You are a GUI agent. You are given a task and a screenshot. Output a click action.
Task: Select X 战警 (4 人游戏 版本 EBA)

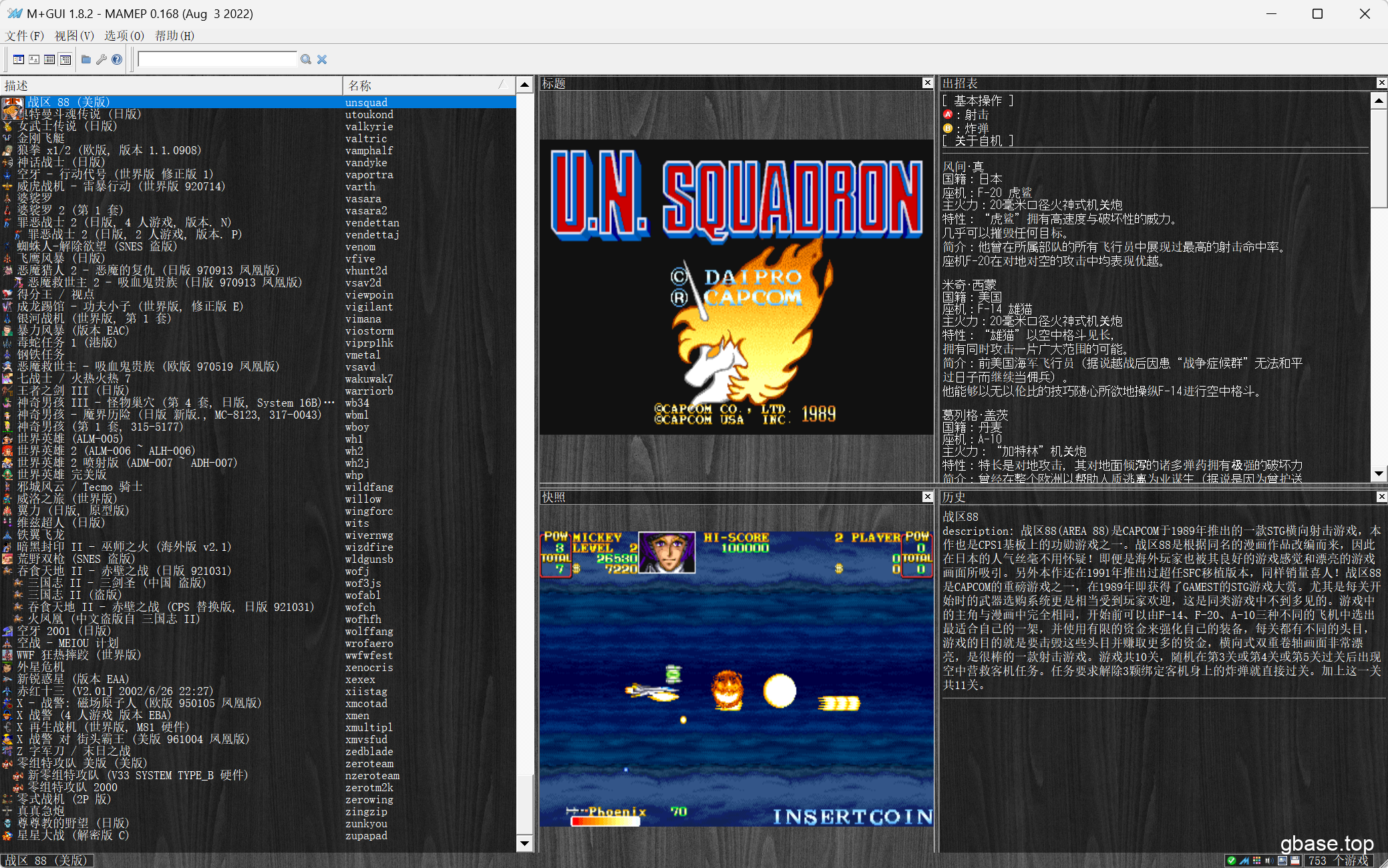[x=258, y=715]
